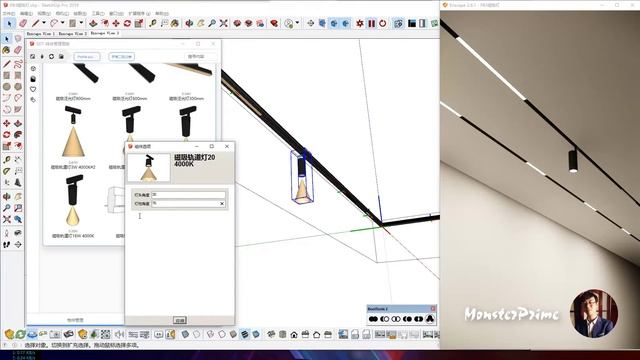Screen dimensions: 640x360
Task: Click the first outlined button in library panel header
Action: coord(87,57)
